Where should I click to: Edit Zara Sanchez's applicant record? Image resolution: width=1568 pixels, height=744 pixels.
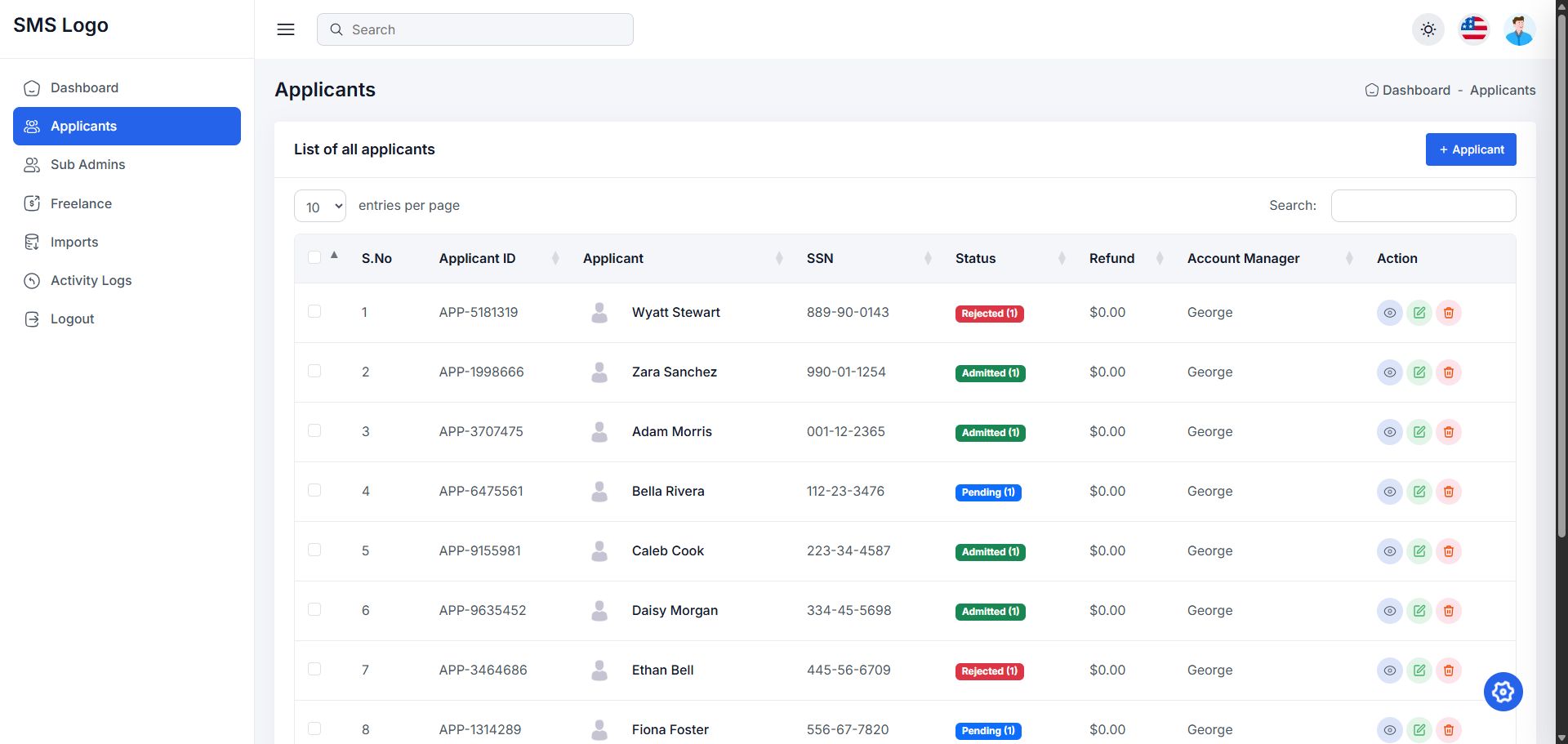[1419, 372]
